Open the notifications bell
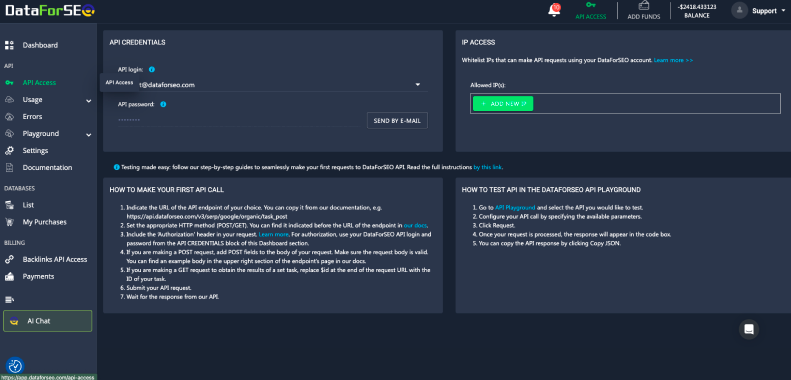The height and width of the screenshot is (380, 791). (x=554, y=10)
